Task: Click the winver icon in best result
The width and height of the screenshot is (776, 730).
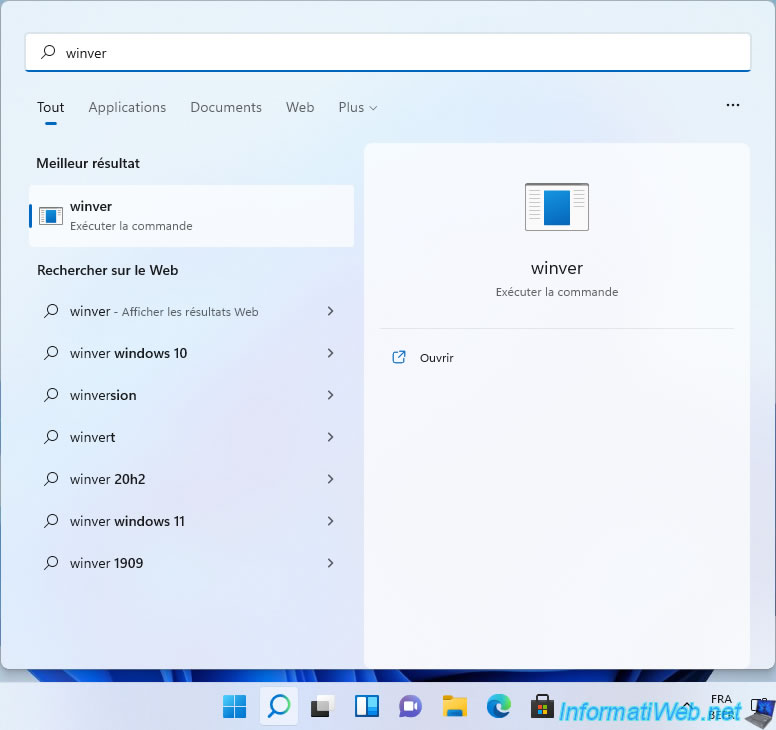Action: pos(51,216)
